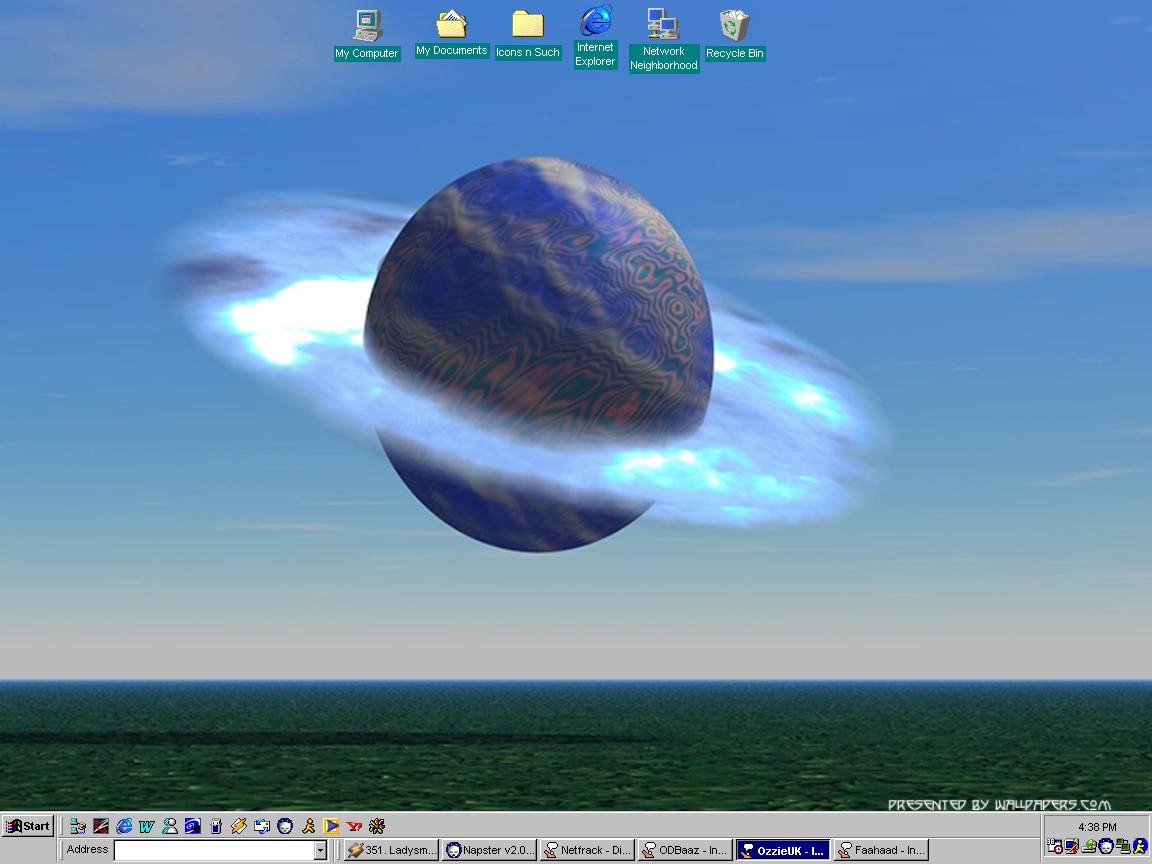1152x864 pixels.
Task: Switch to the 351. Ladysm... taskbar window
Action: [392, 850]
